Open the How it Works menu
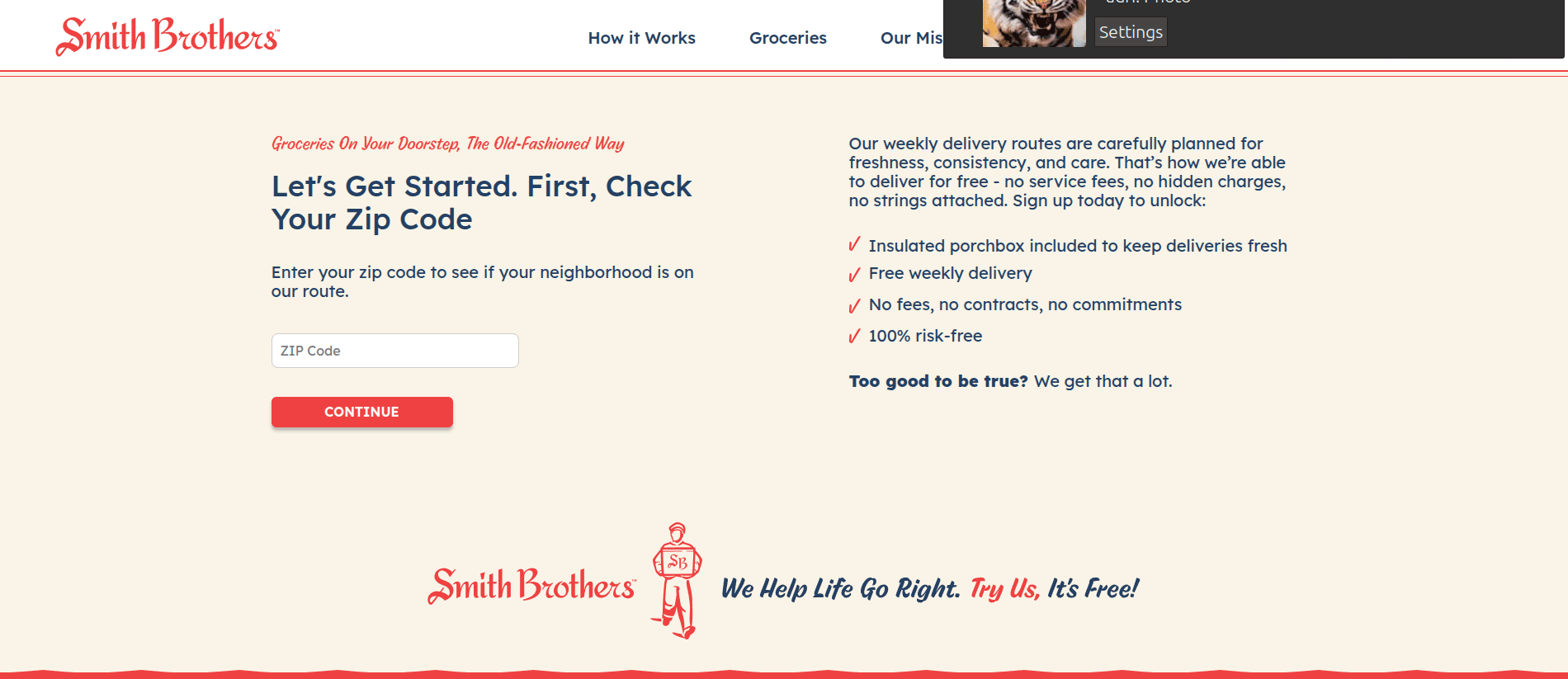 pos(641,38)
